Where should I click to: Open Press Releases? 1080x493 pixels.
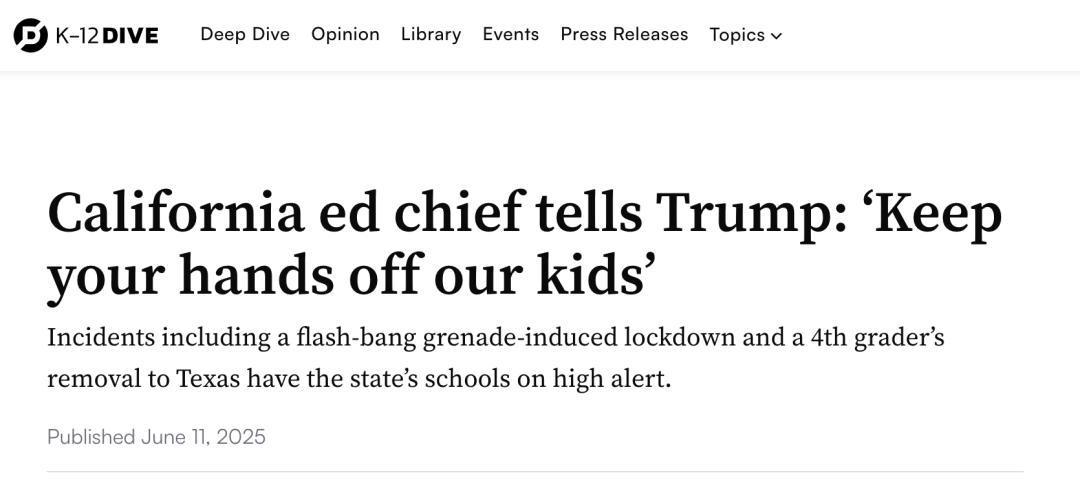click(624, 34)
